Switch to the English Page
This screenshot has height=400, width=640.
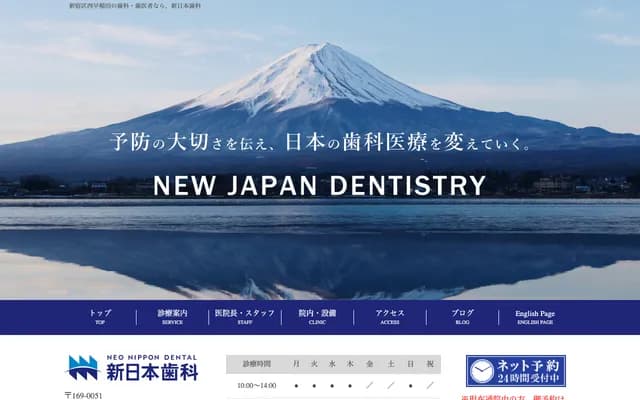click(x=535, y=317)
